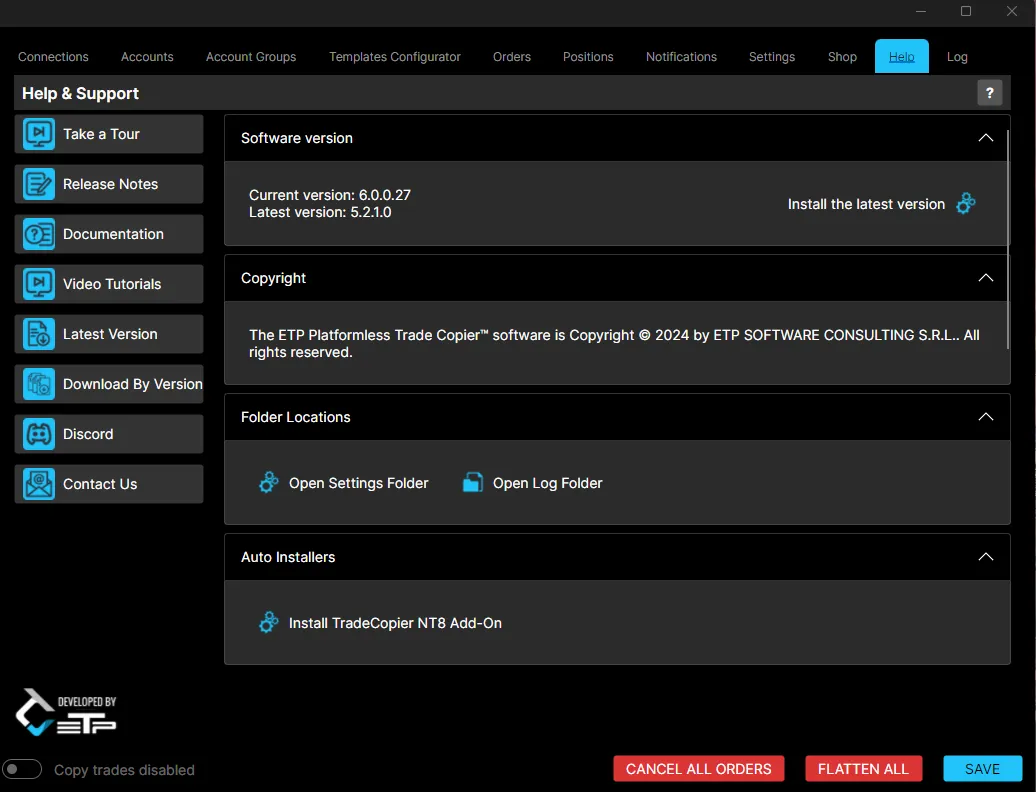Click the Latest Version download icon
Image resolution: width=1036 pixels, height=792 pixels.
[x=39, y=334]
